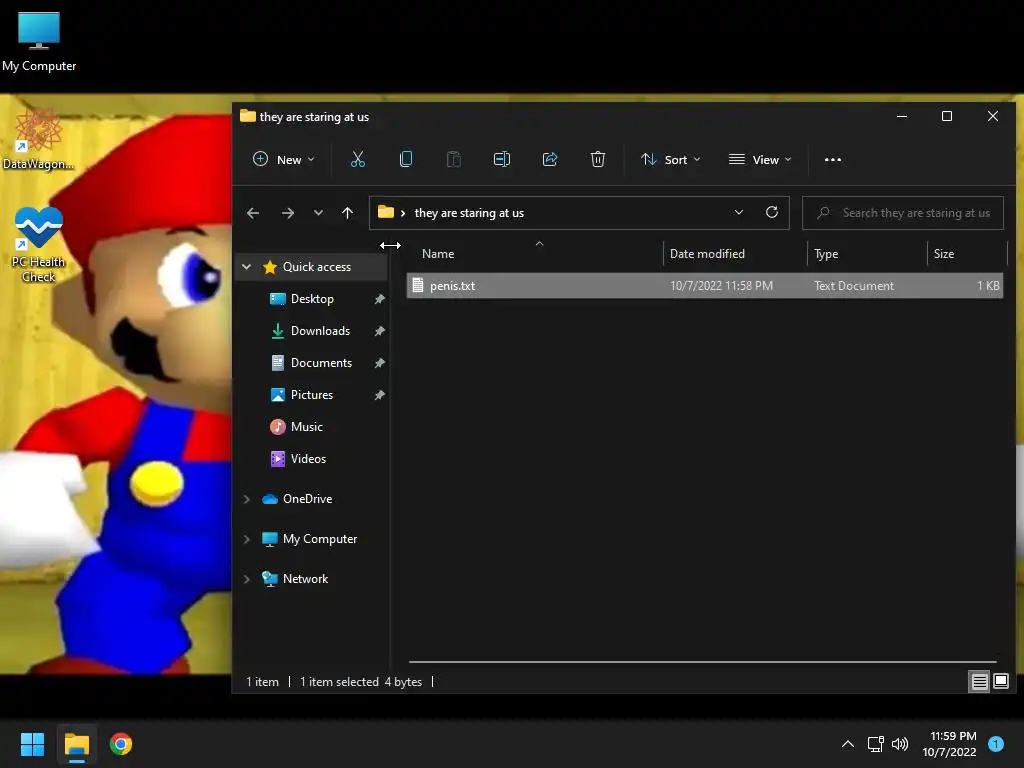Open the volume speaker tray icon
This screenshot has height=768, width=1024.
click(900, 744)
